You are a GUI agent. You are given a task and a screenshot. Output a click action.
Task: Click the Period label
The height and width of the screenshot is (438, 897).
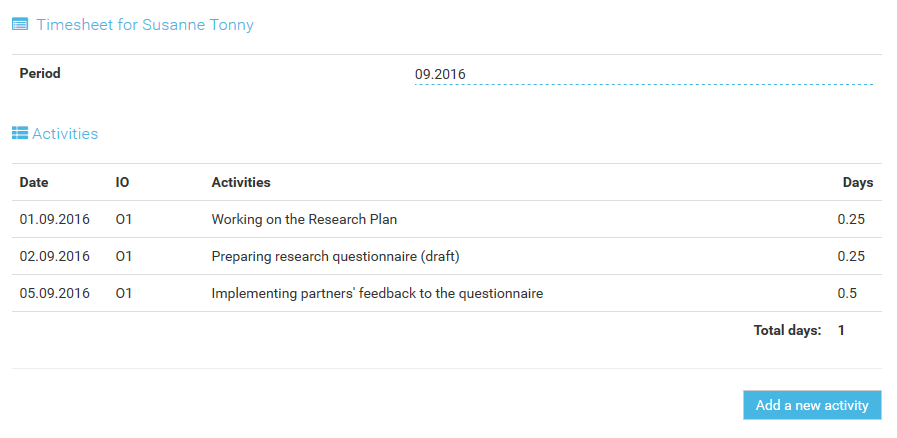click(x=40, y=73)
